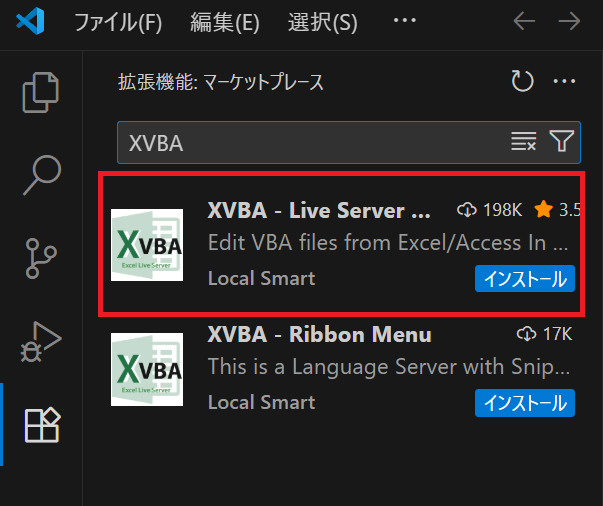Image resolution: width=603 pixels, height=506 pixels.
Task: Open the Source Control view
Action: 41,258
